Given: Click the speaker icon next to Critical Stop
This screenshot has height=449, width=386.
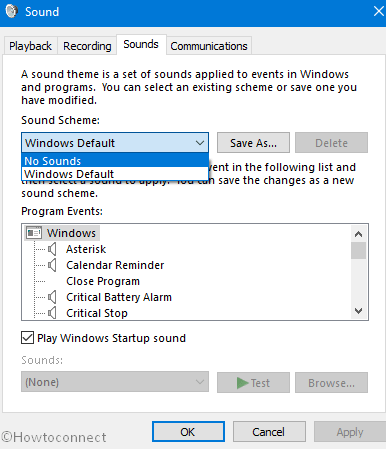Looking at the screenshot, I should [52, 313].
